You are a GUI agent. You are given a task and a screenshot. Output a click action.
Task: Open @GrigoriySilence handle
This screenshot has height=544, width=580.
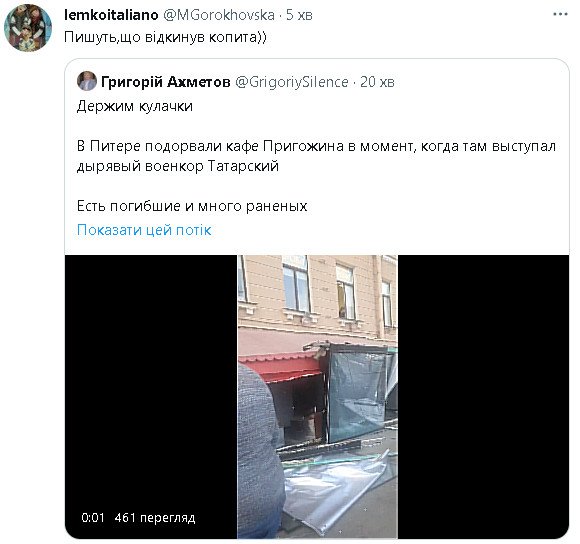291,82
